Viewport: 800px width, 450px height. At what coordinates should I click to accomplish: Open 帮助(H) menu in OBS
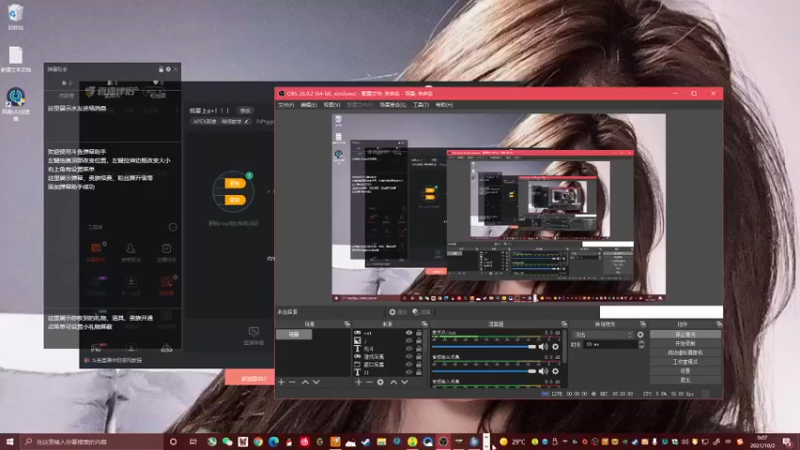pyautogui.click(x=444, y=105)
